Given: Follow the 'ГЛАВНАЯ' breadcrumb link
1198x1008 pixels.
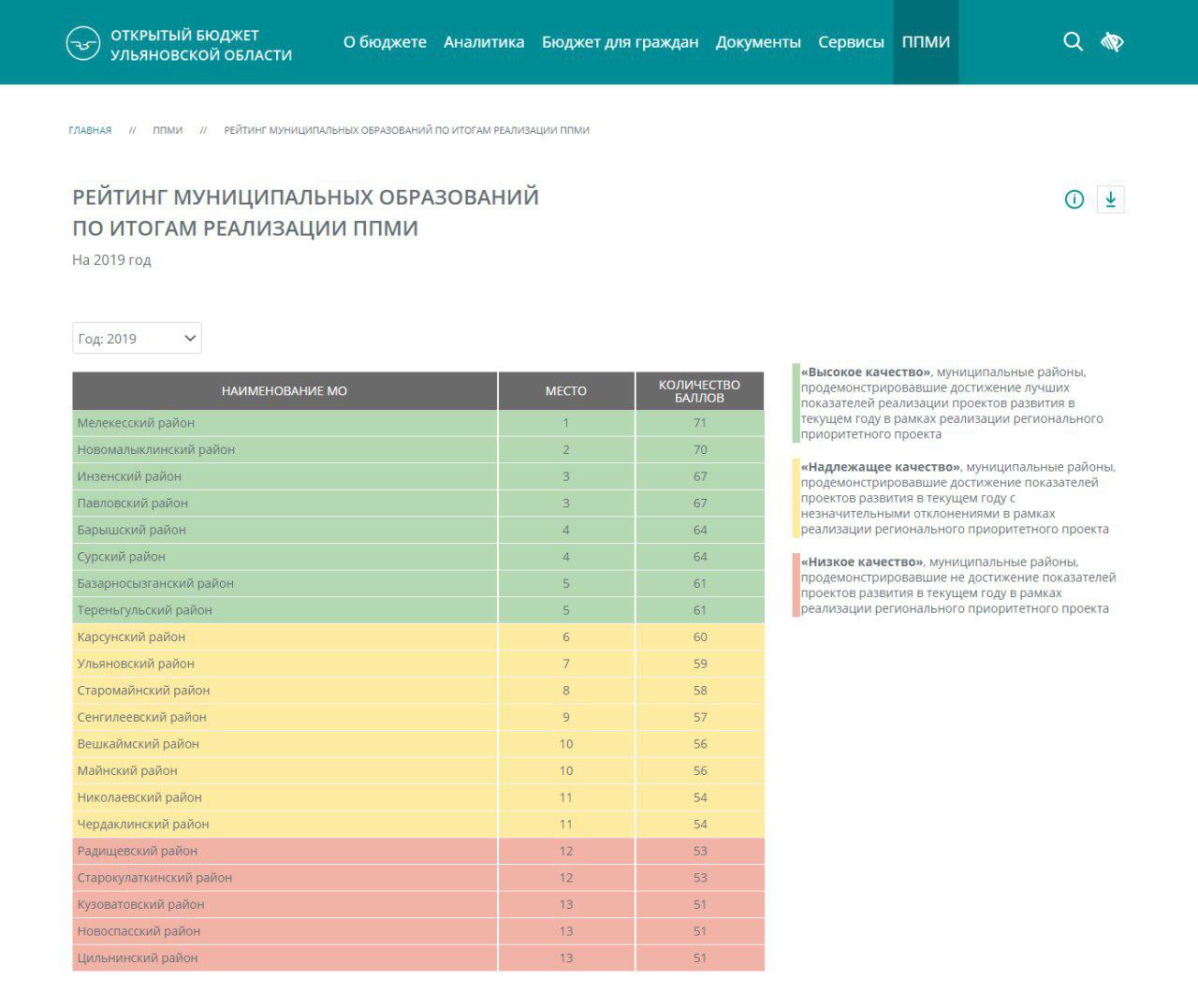Looking at the screenshot, I should coord(90,130).
